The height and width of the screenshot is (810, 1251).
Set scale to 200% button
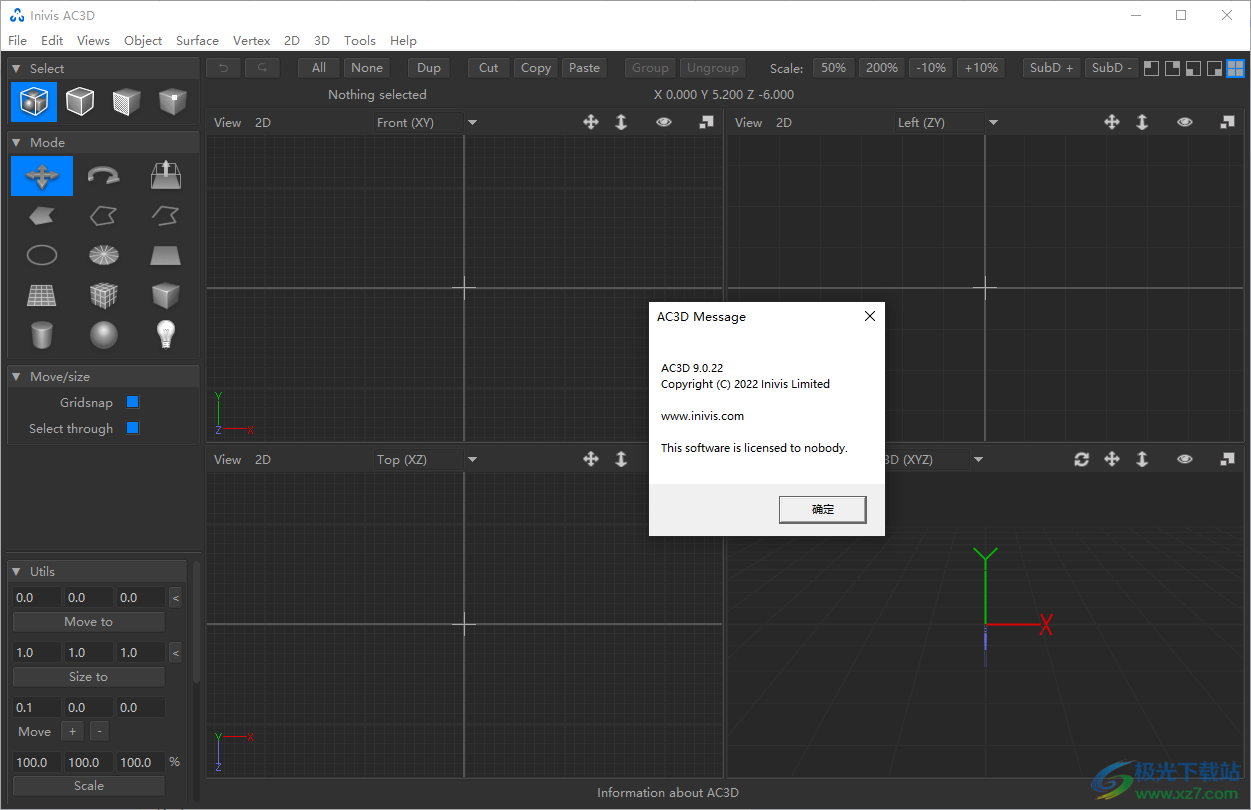(x=881, y=68)
